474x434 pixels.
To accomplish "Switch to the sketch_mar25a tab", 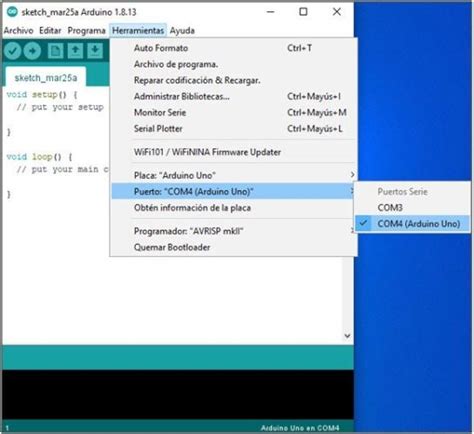I will point(46,78).
